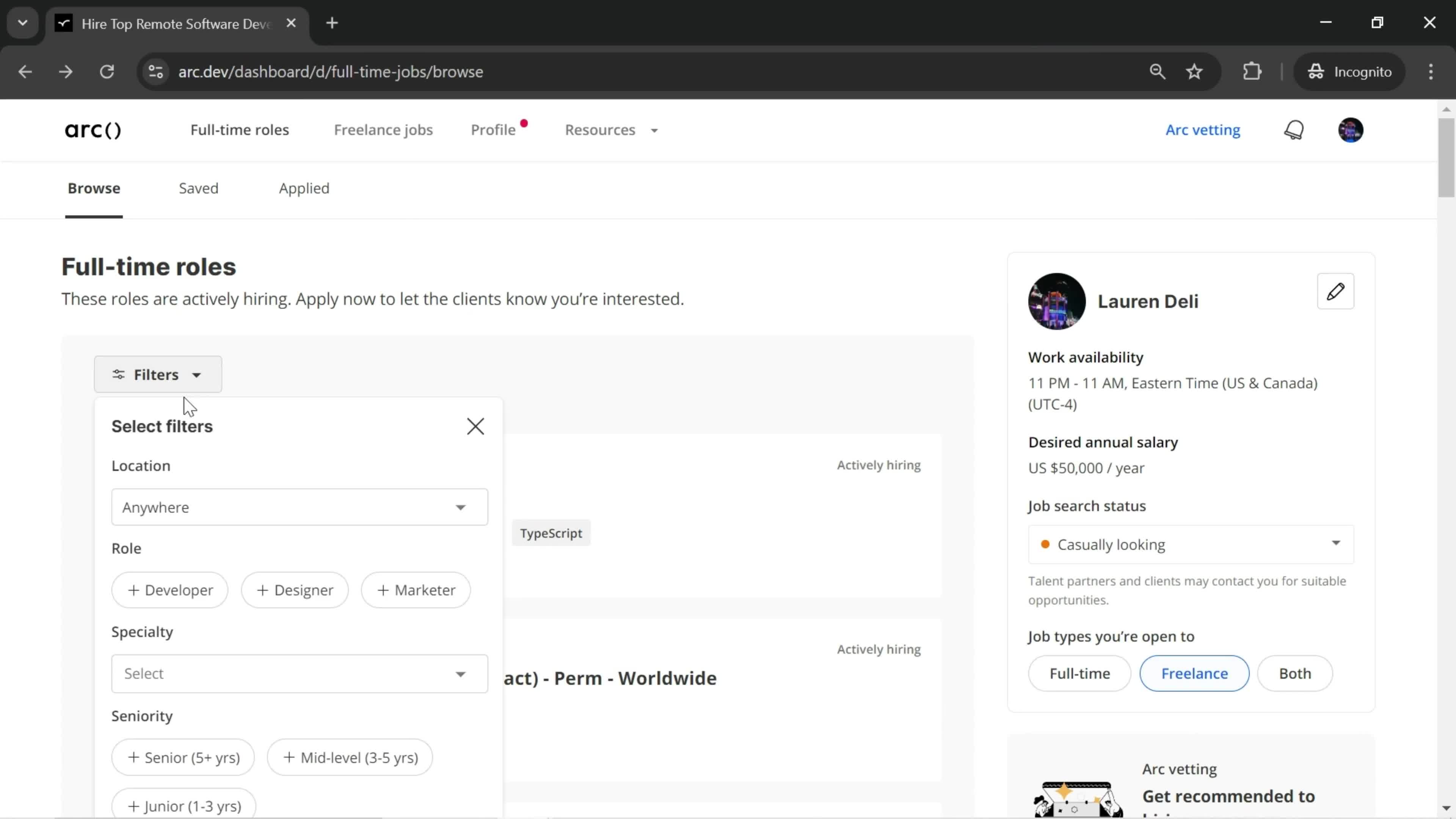Screen dimensions: 1456x819
Task: Click the 'Work availability' heading
Action: click(1085, 357)
